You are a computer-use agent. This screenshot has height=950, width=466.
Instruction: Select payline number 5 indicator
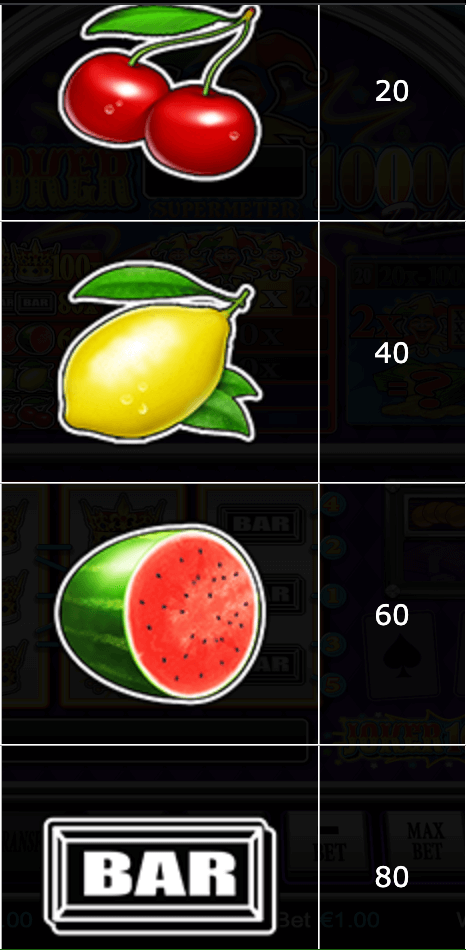pyautogui.click(x=331, y=686)
